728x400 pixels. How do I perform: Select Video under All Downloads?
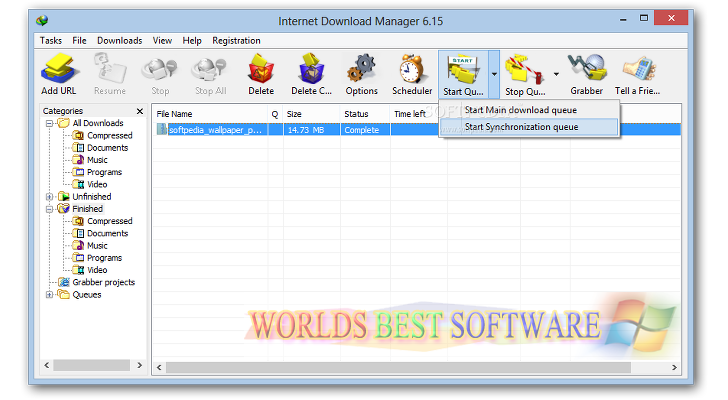97,184
